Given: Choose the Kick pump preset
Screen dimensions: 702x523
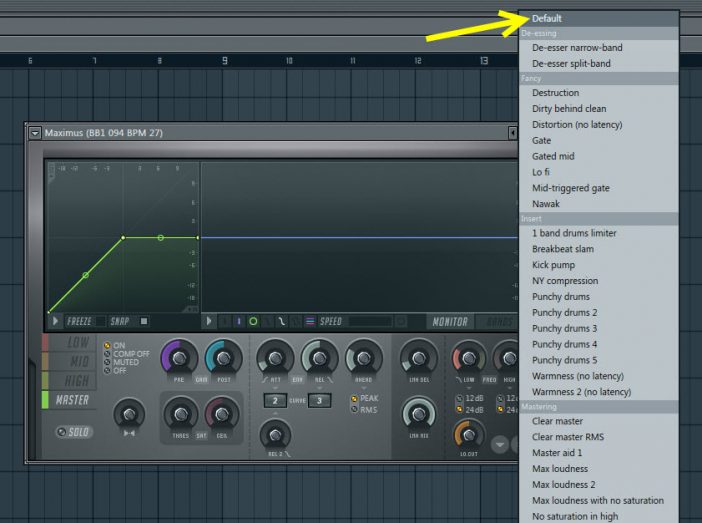Looking at the screenshot, I should click(599, 265).
